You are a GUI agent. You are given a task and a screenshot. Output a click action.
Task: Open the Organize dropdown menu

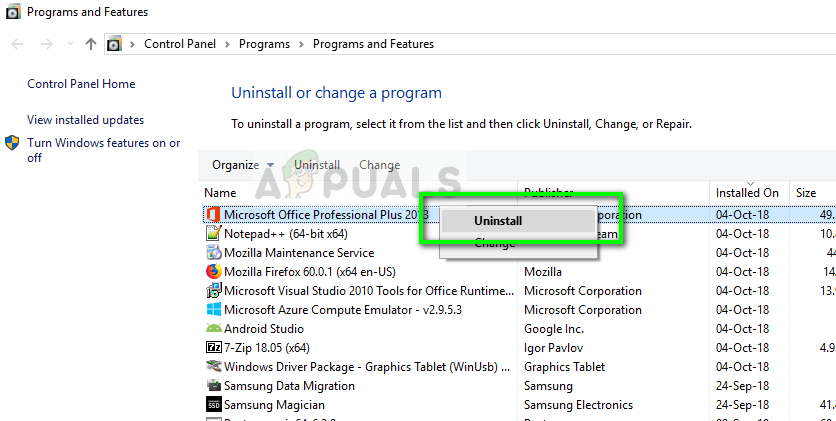tap(242, 165)
